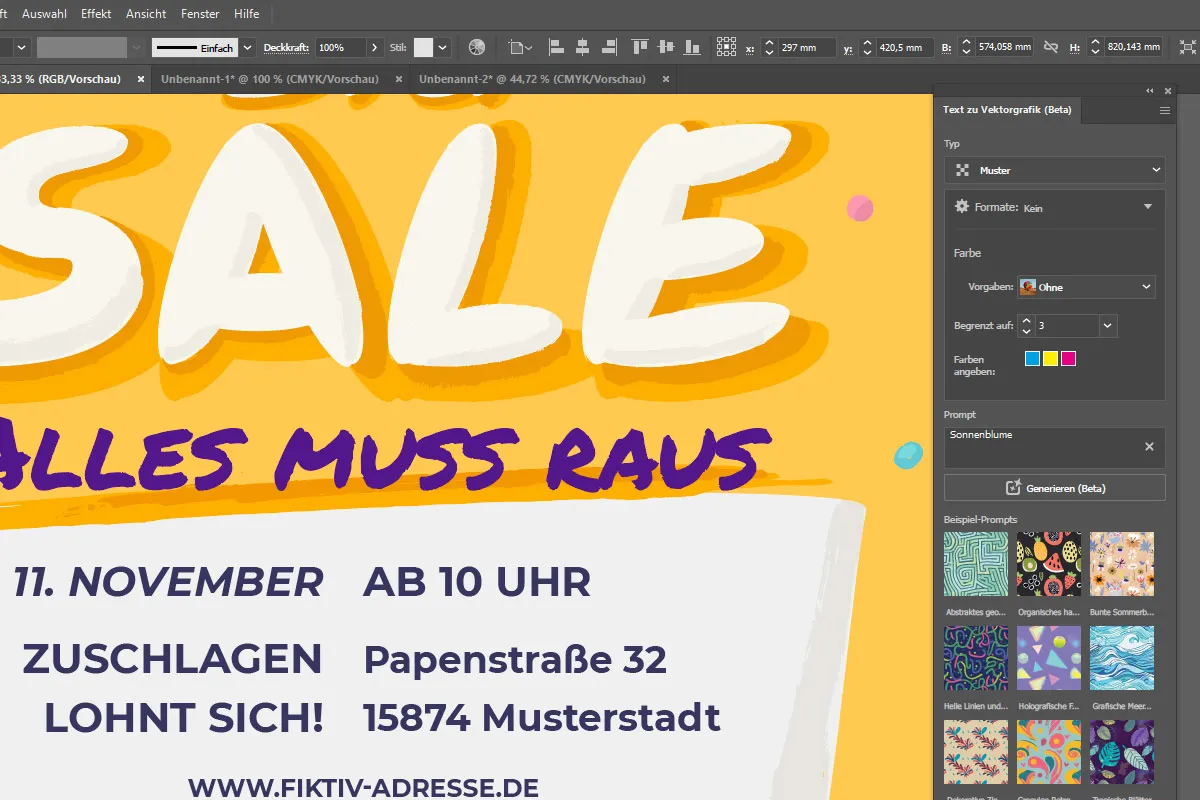Open the Hilfe menu

(x=246, y=14)
